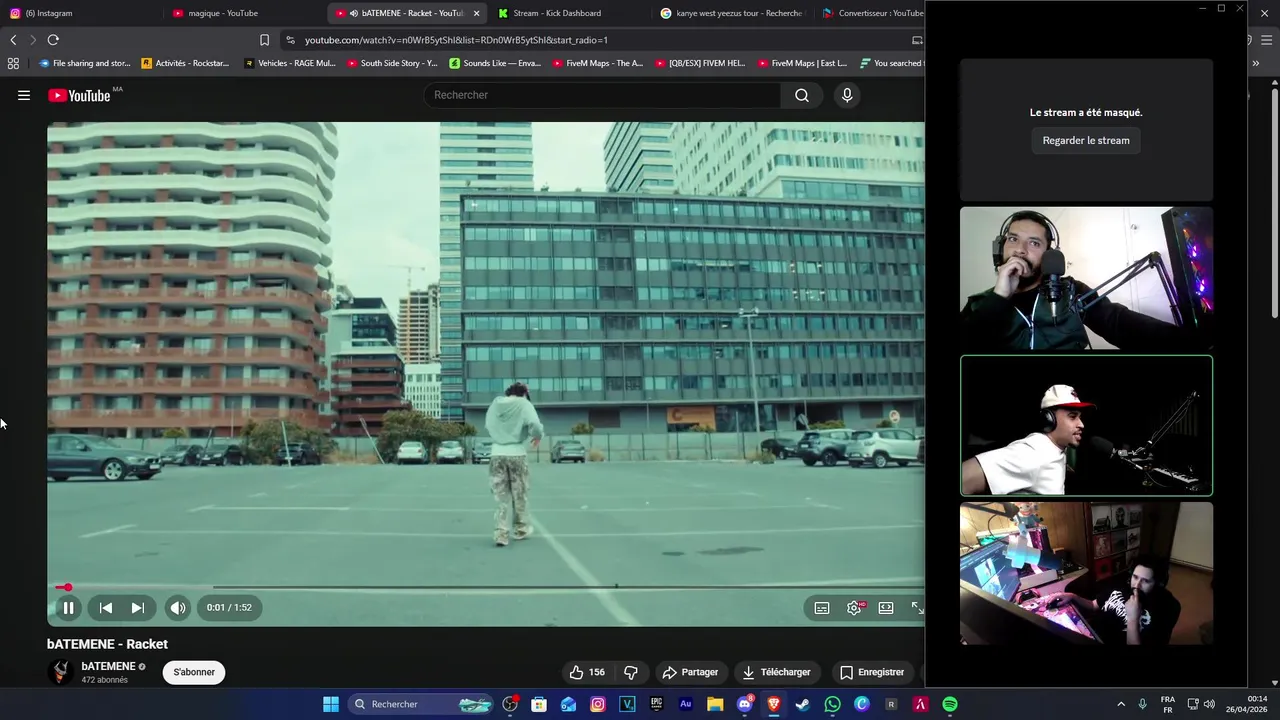Go back in browser history

tap(13, 40)
